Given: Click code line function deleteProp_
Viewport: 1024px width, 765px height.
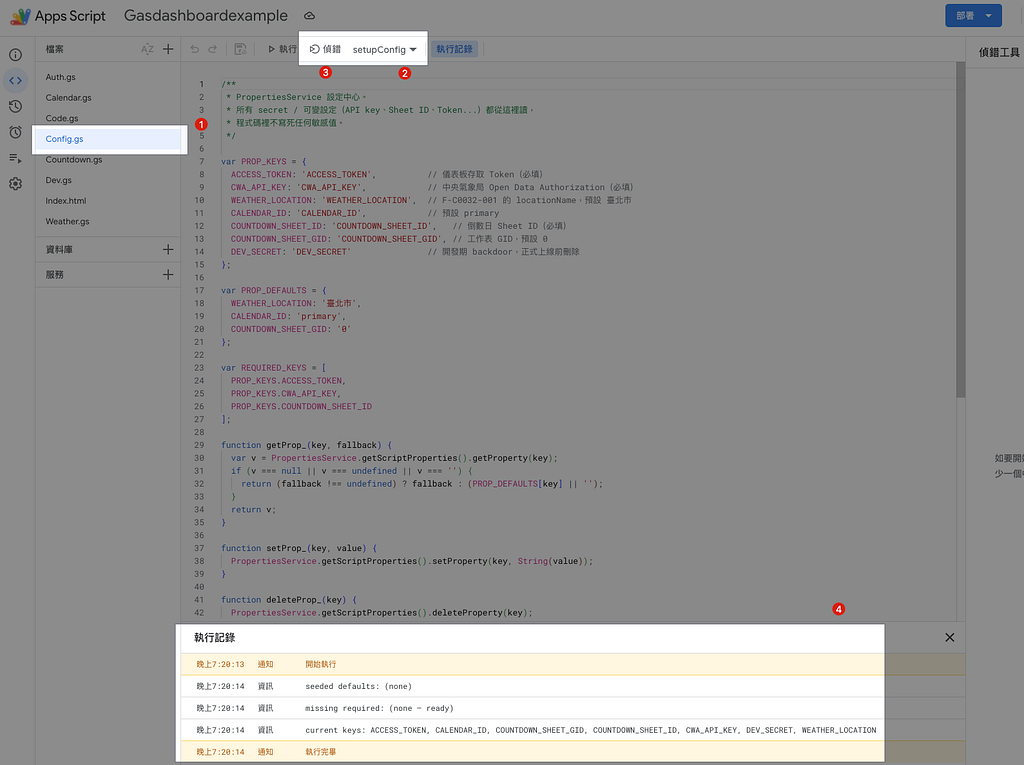Looking at the screenshot, I should [x=289, y=600].
